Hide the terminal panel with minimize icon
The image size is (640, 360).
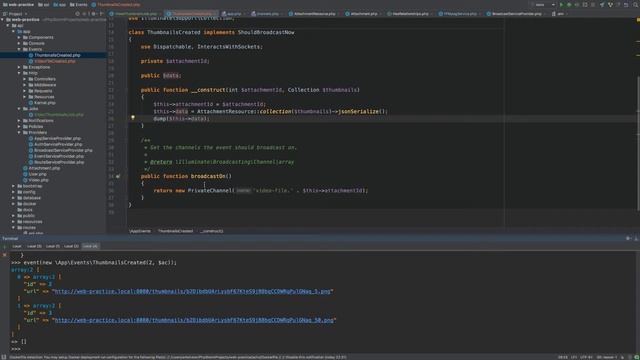click(x=636, y=238)
